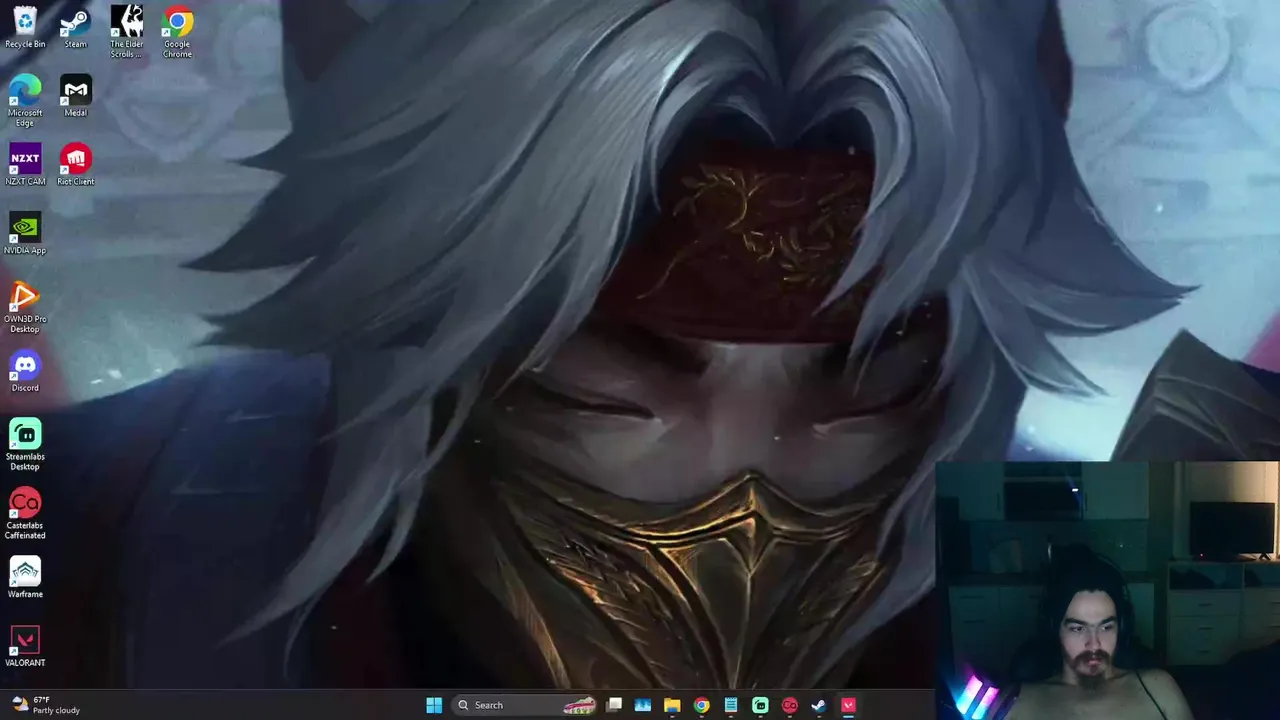
Task: Switch to VALORANT in the taskbar
Action: click(848, 705)
